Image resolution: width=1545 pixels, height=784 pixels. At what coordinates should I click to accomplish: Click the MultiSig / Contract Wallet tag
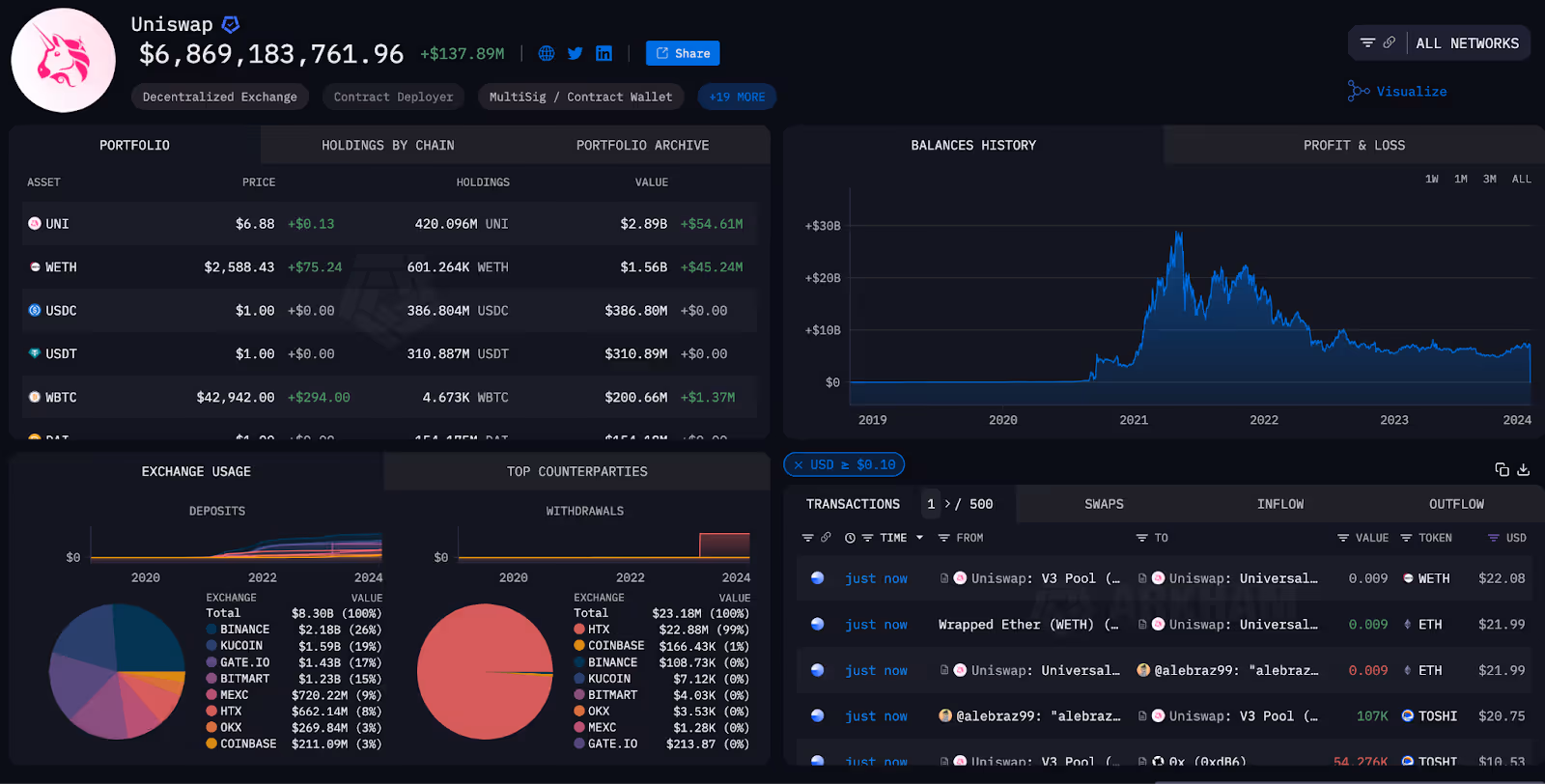point(580,97)
